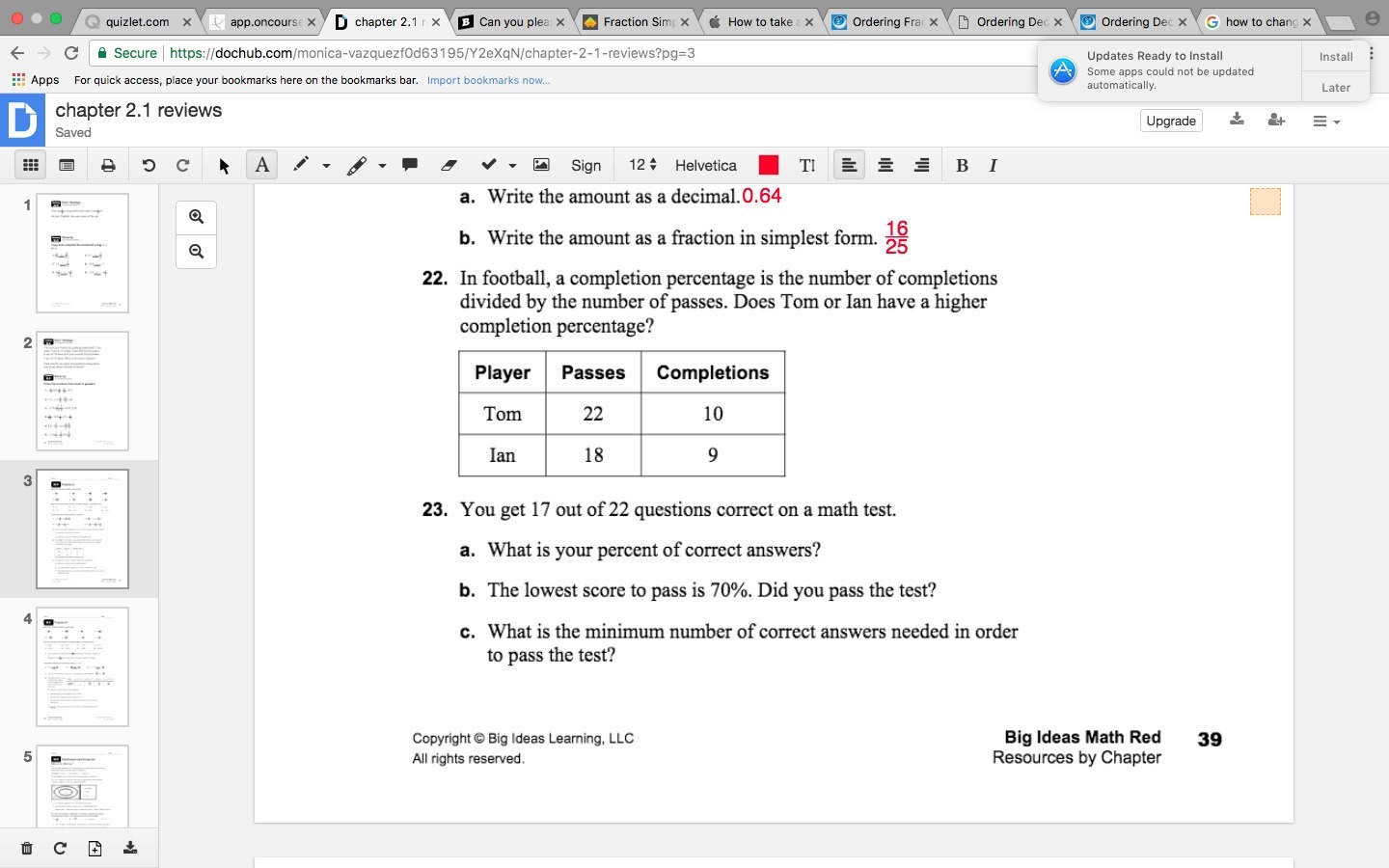Insert an image
This screenshot has width=1389, height=868.
tap(541, 165)
